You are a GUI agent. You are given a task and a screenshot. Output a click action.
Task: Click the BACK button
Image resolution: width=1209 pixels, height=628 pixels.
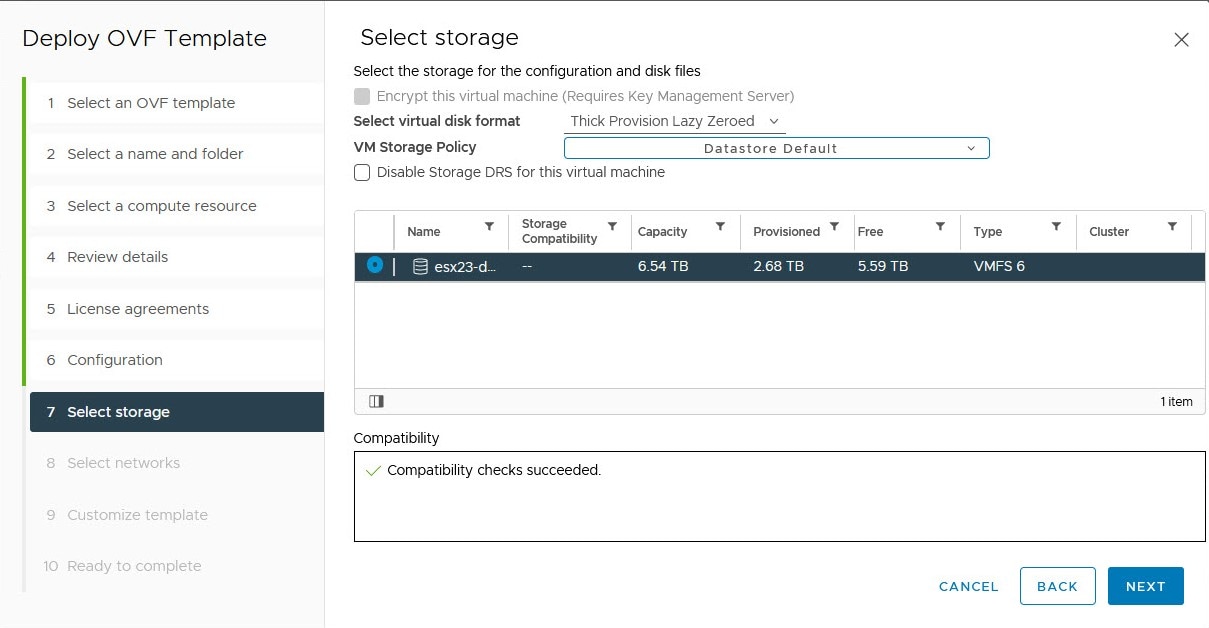coord(1058,586)
